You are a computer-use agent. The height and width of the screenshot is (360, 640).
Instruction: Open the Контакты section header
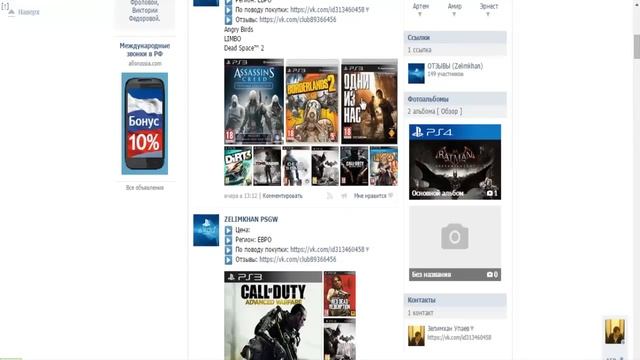pyautogui.click(x=455, y=300)
